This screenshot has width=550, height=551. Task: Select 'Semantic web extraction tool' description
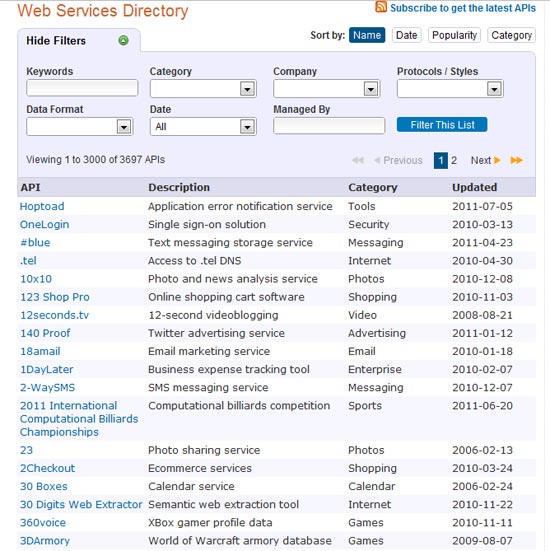click(223, 505)
